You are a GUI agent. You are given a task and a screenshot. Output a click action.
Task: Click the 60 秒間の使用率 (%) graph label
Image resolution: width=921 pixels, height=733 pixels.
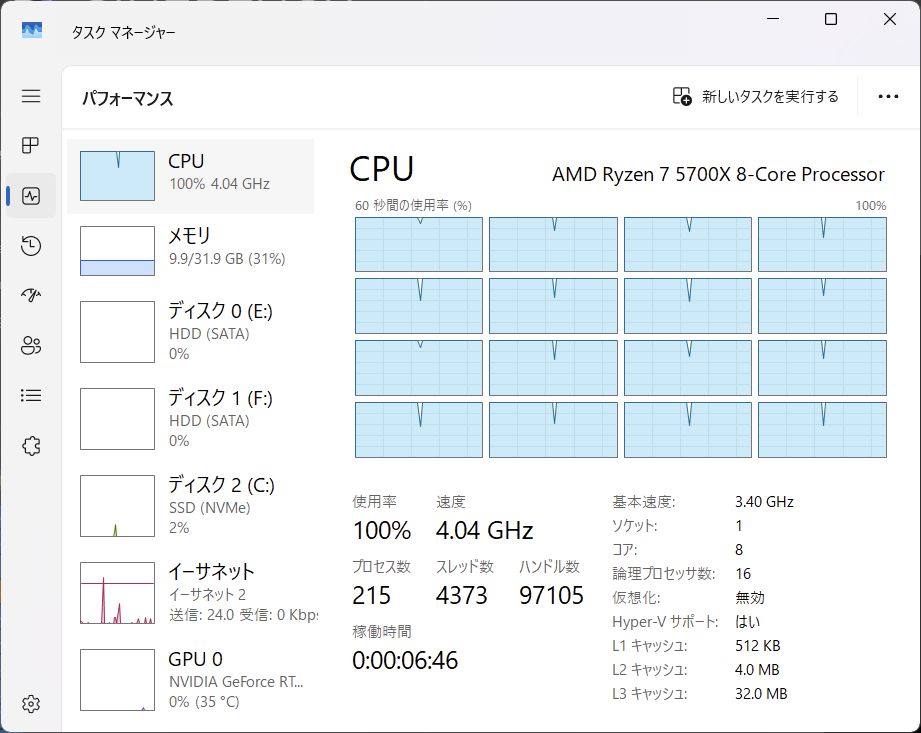[x=413, y=205]
